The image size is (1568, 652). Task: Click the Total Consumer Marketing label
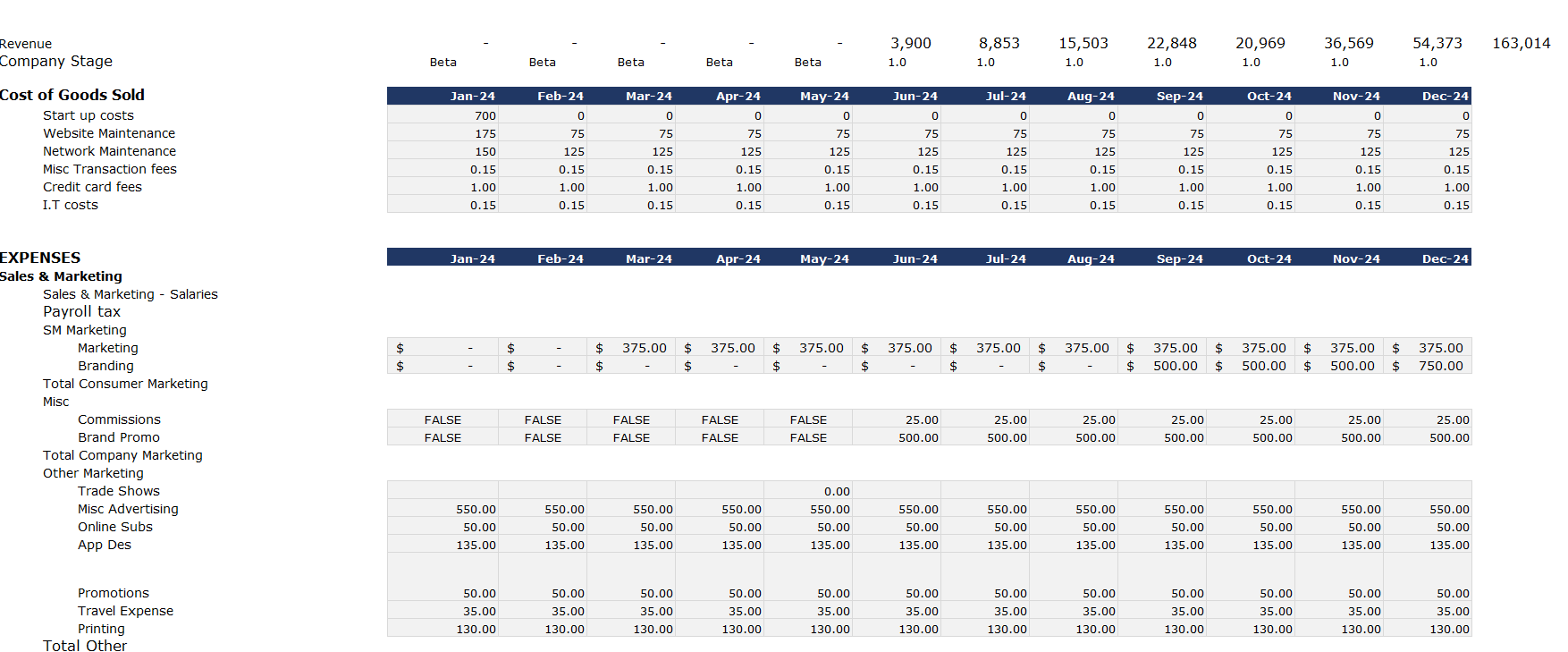pos(125,384)
